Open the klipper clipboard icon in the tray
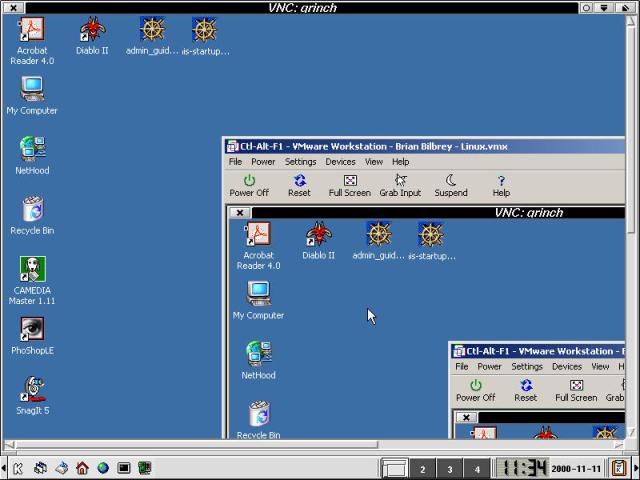This screenshot has width=640, height=480. (619, 468)
